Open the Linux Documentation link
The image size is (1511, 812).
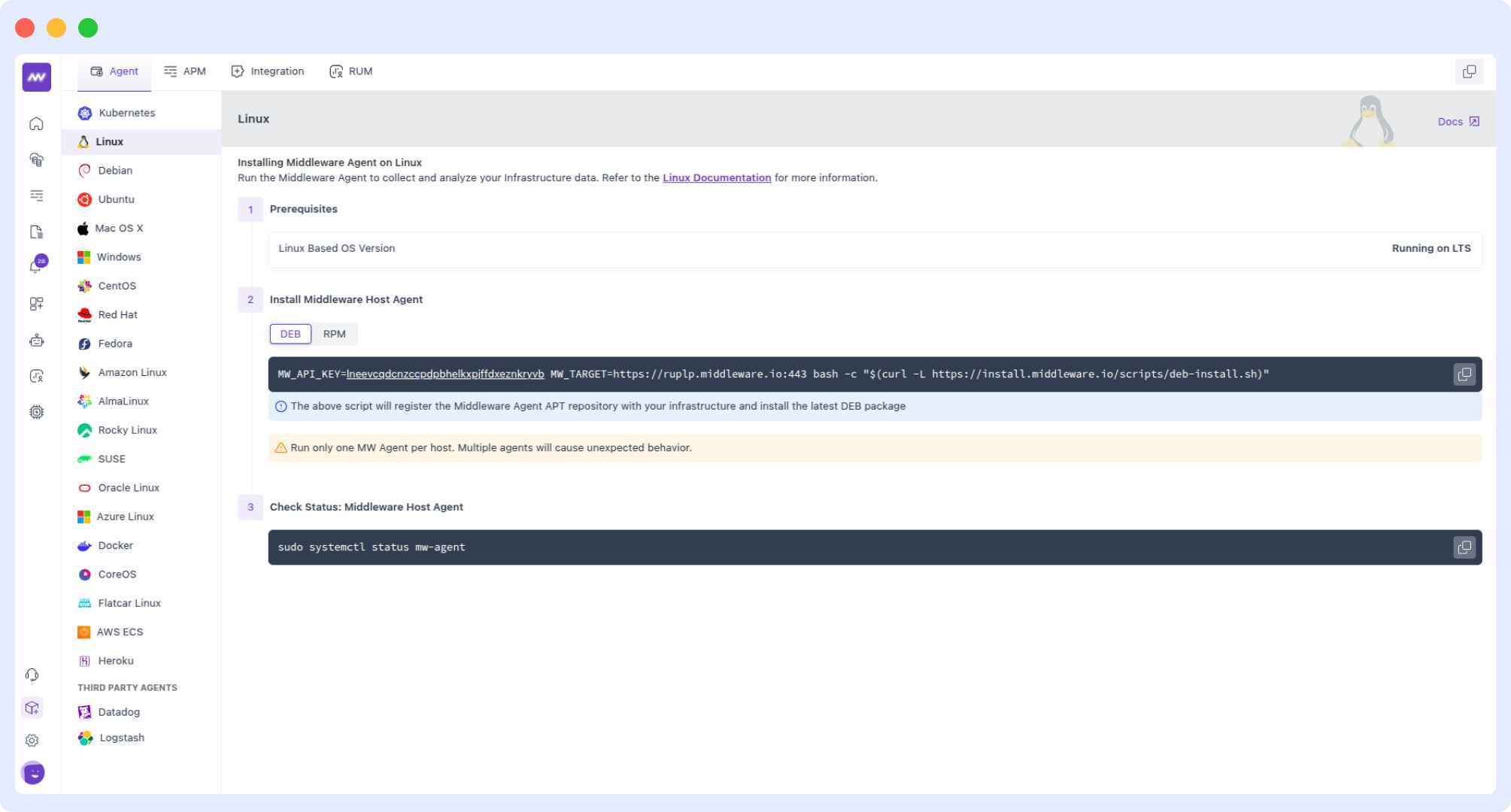point(716,177)
